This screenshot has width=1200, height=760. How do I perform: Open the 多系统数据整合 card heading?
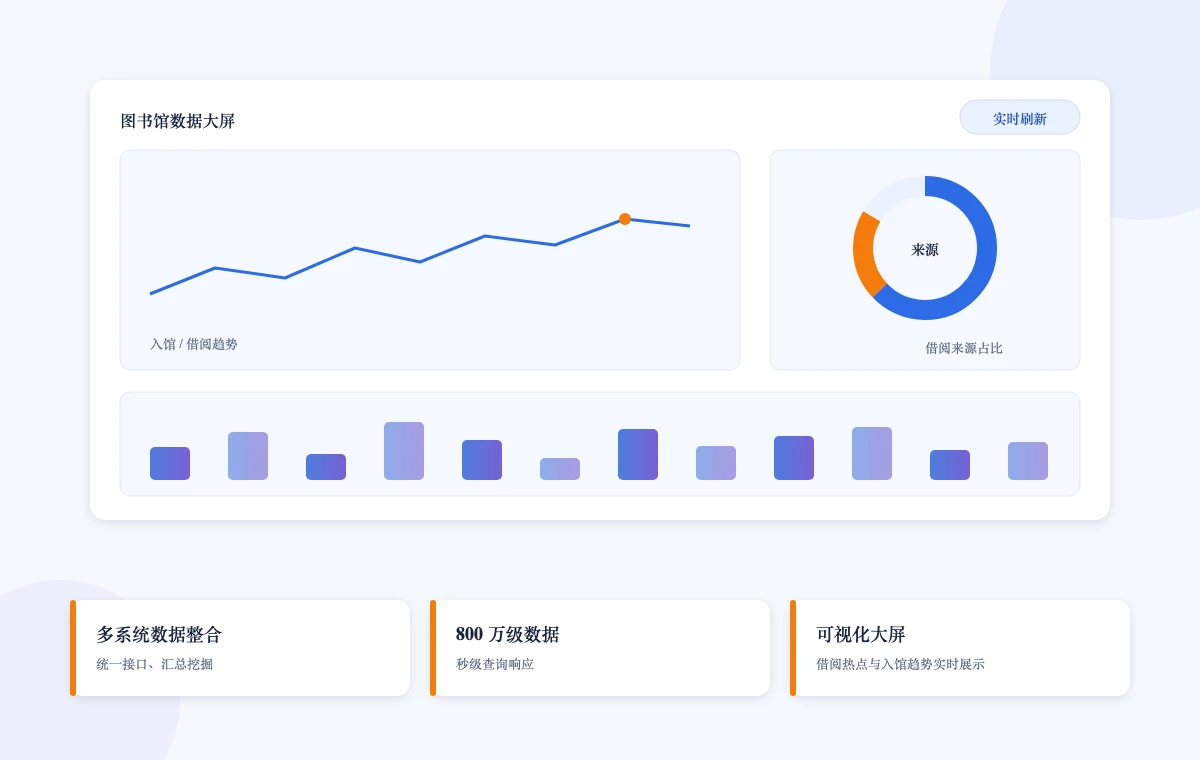coord(159,635)
